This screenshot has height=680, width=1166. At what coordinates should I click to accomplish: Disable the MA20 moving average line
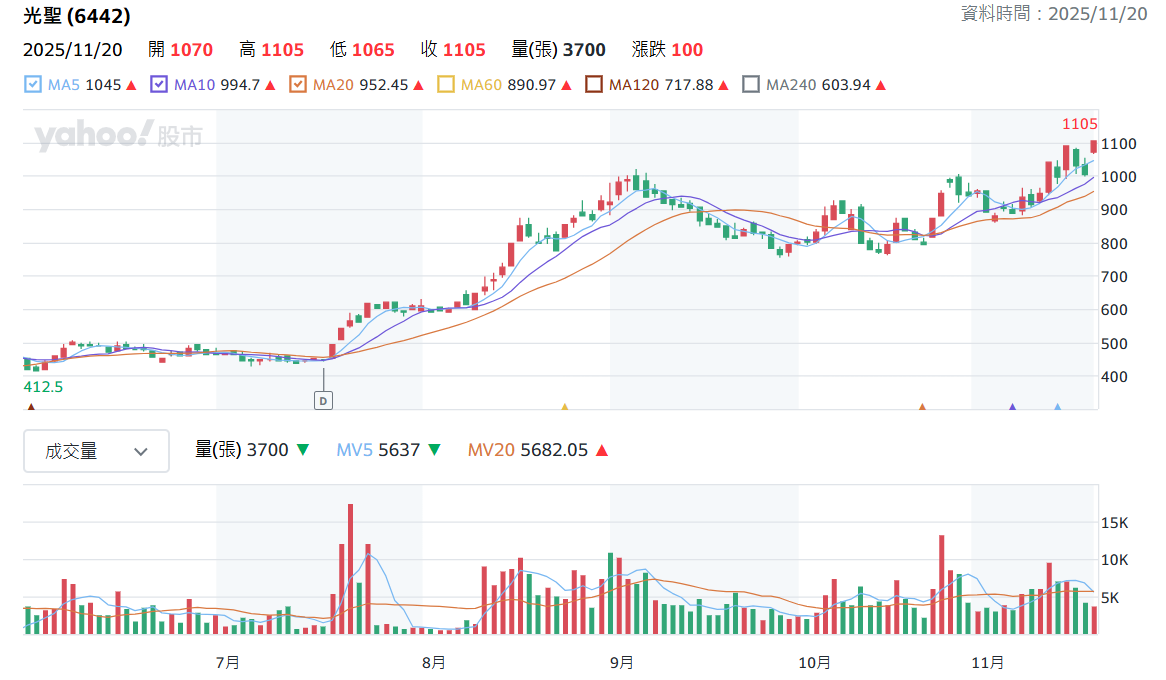click(297, 85)
